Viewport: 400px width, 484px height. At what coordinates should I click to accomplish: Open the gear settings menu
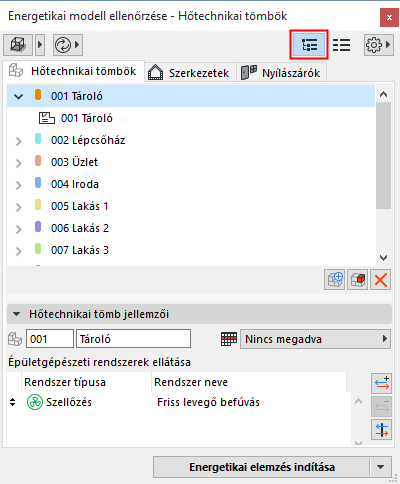(374, 45)
